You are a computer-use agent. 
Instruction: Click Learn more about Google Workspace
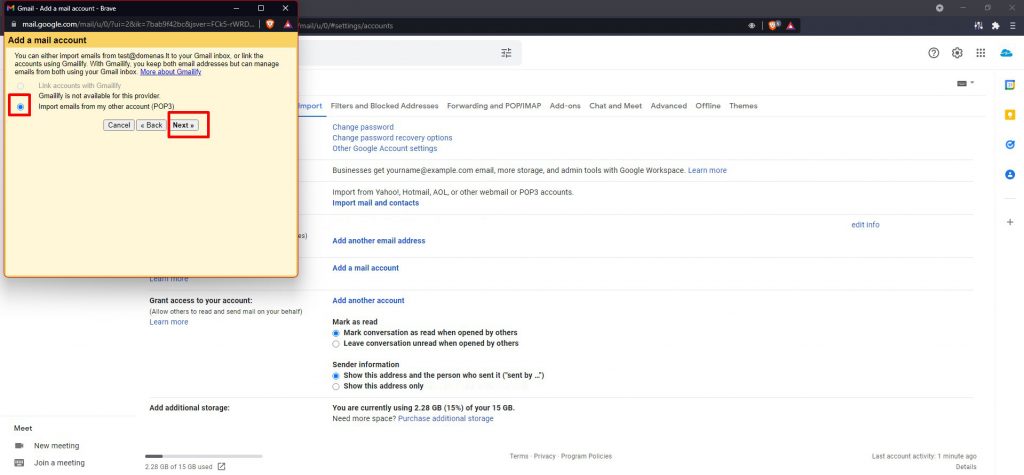[x=707, y=170]
